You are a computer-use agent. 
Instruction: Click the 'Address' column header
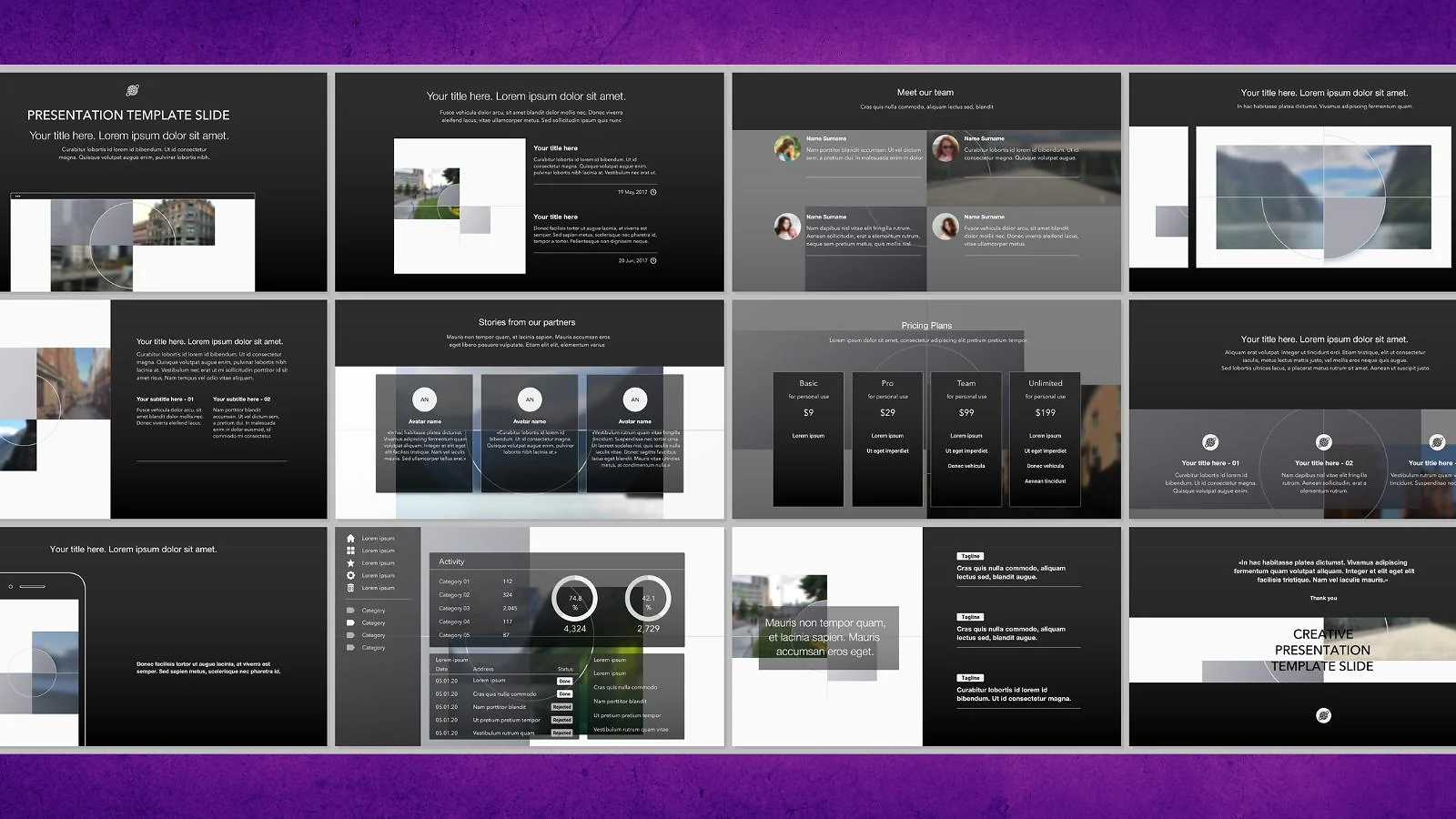483,669
